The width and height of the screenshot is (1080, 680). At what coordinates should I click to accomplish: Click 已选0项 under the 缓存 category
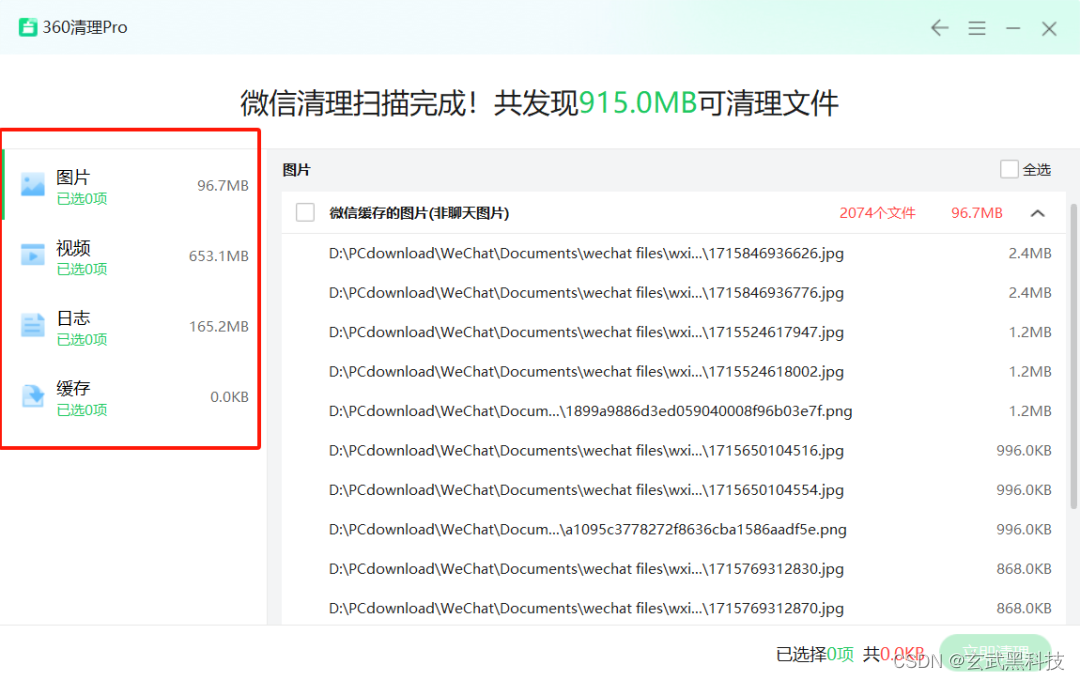pyautogui.click(x=82, y=410)
